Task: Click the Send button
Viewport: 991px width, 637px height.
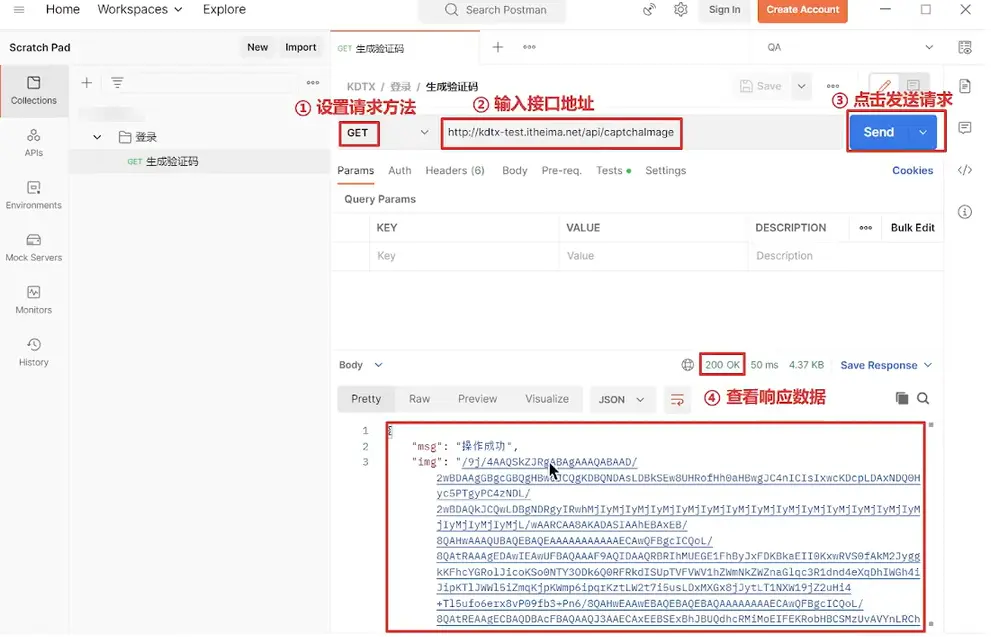Action: click(x=879, y=132)
